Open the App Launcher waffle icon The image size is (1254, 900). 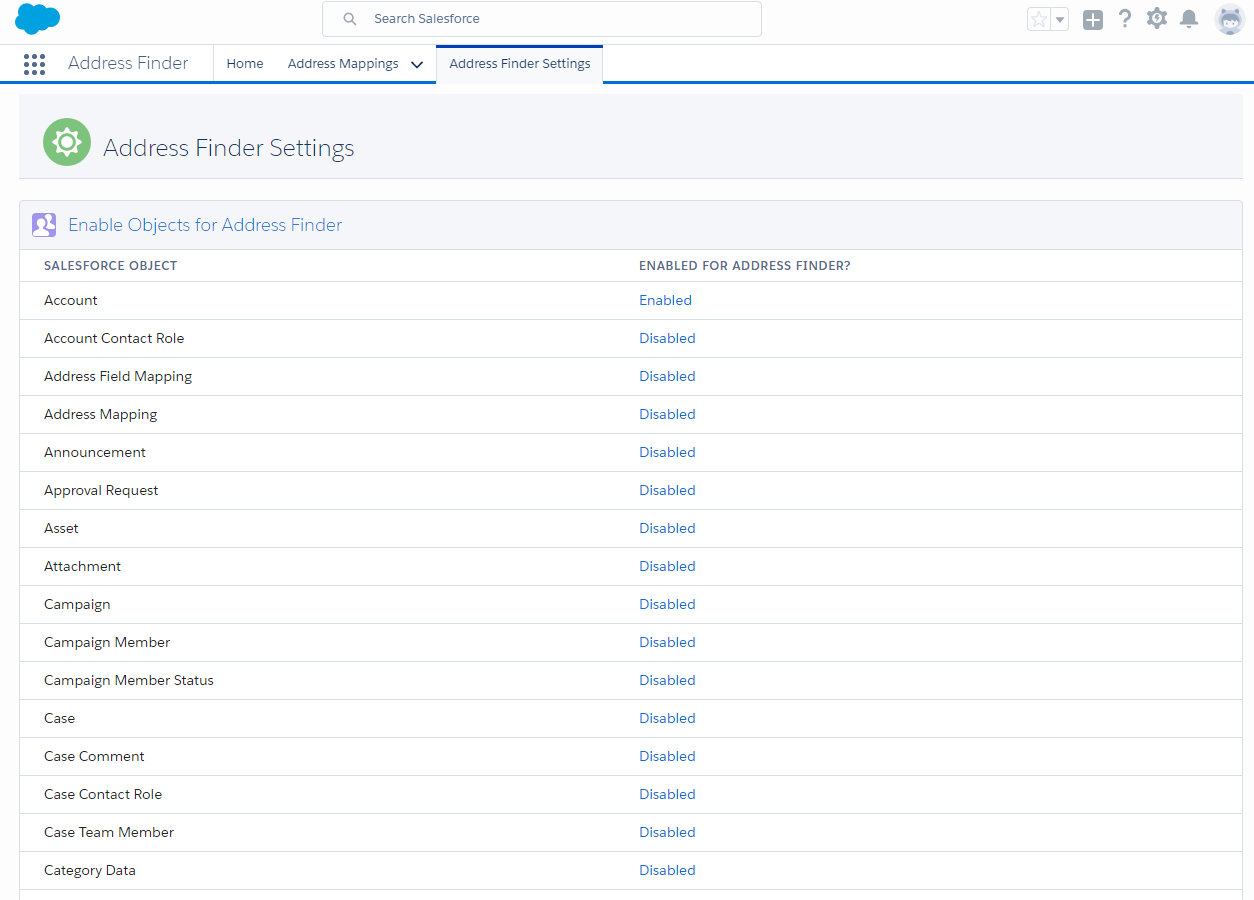click(x=34, y=63)
